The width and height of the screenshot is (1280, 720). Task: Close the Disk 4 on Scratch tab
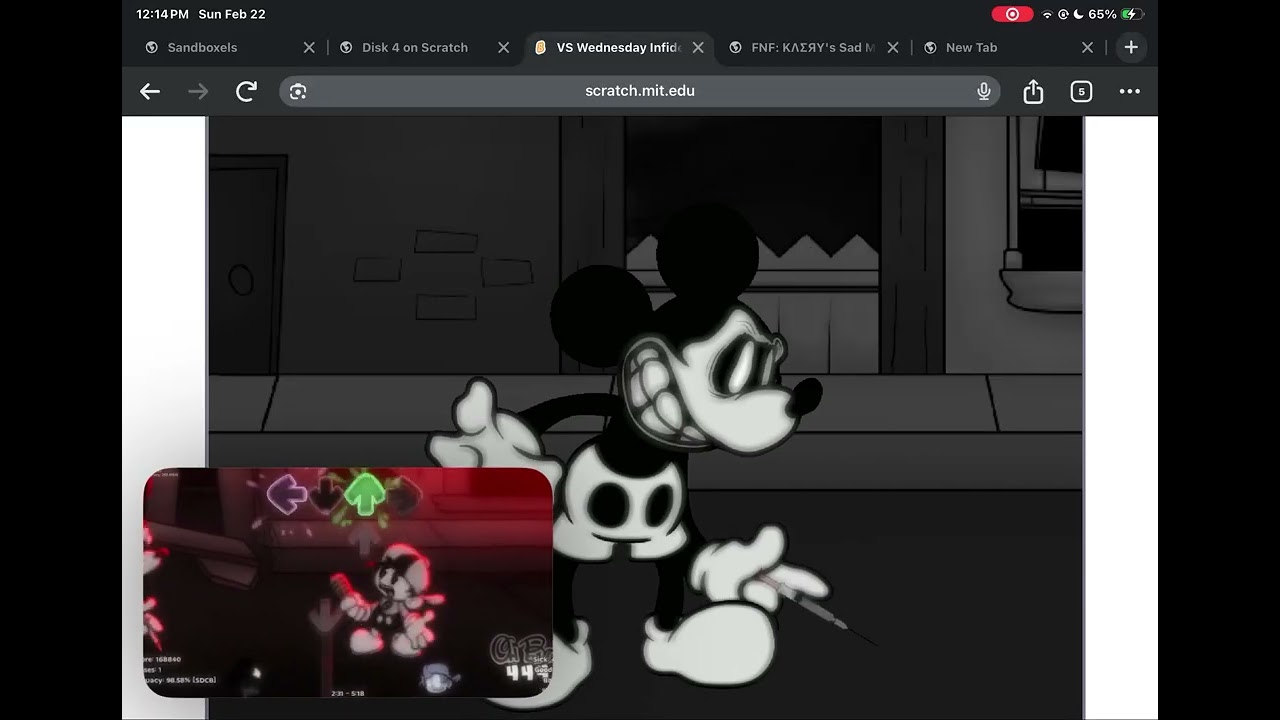(x=503, y=47)
